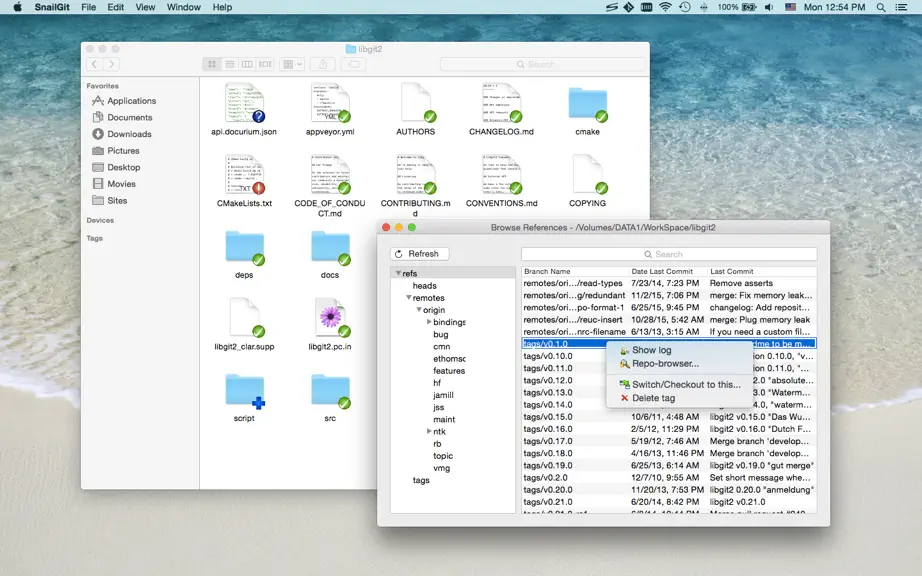Open the src folder icon

point(330,390)
